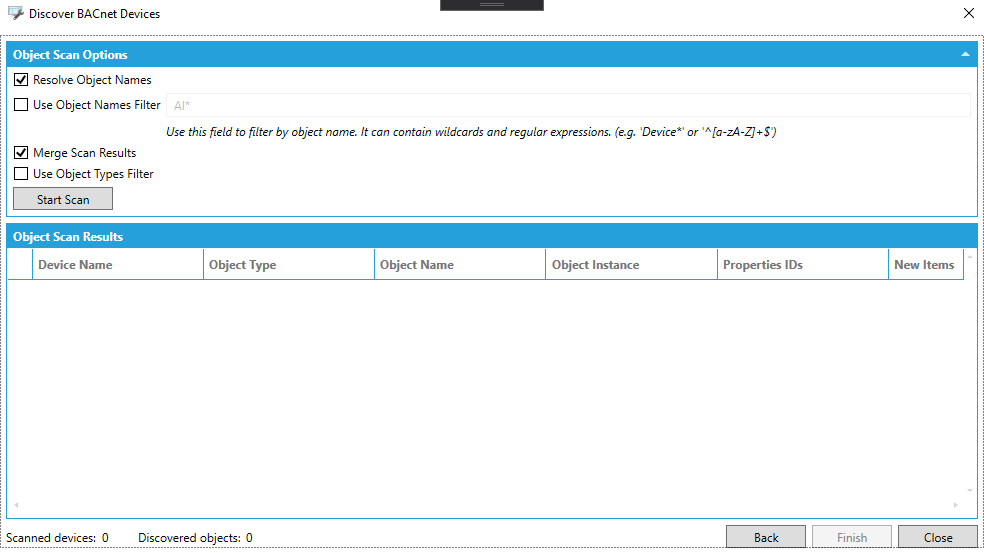Enable Use Object Names Filter checkbox
Image resolution: width=984 pixels, height=553 pixels.
[x=21, y=105]
